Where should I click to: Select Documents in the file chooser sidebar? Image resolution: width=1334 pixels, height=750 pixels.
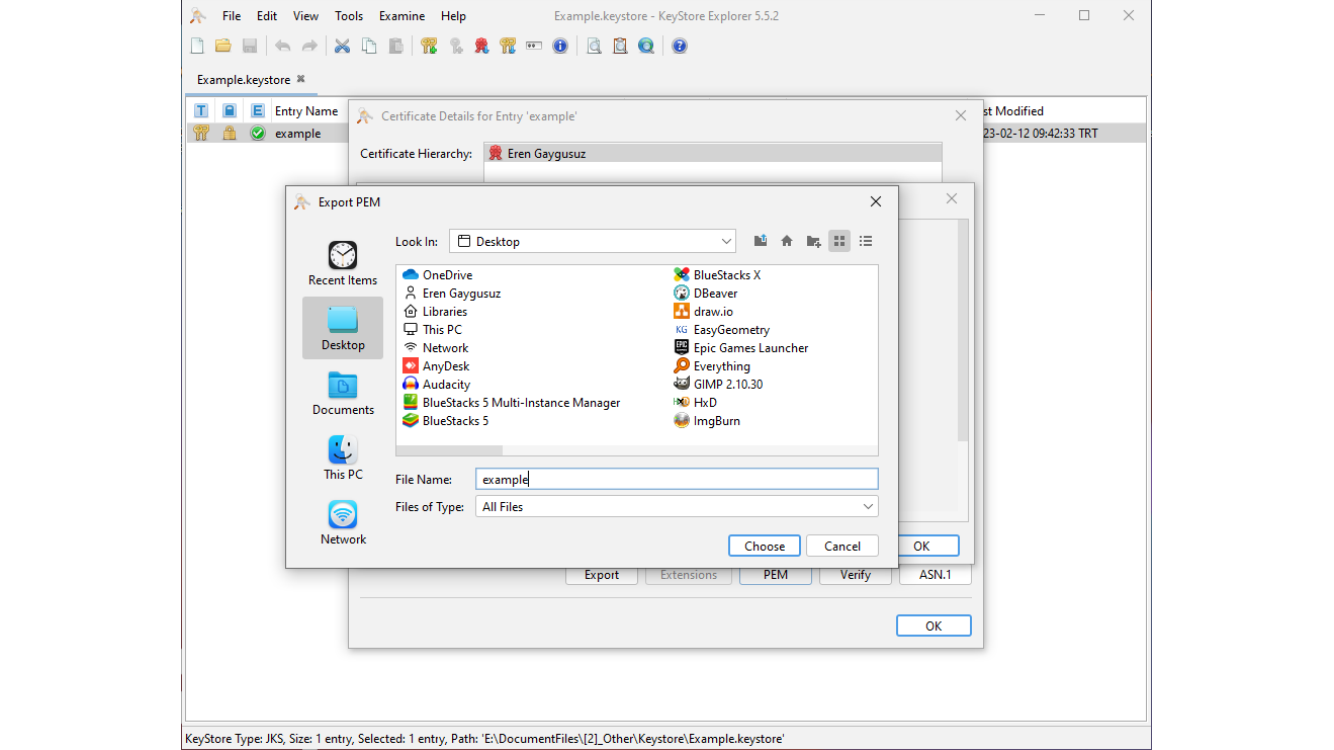343,393
